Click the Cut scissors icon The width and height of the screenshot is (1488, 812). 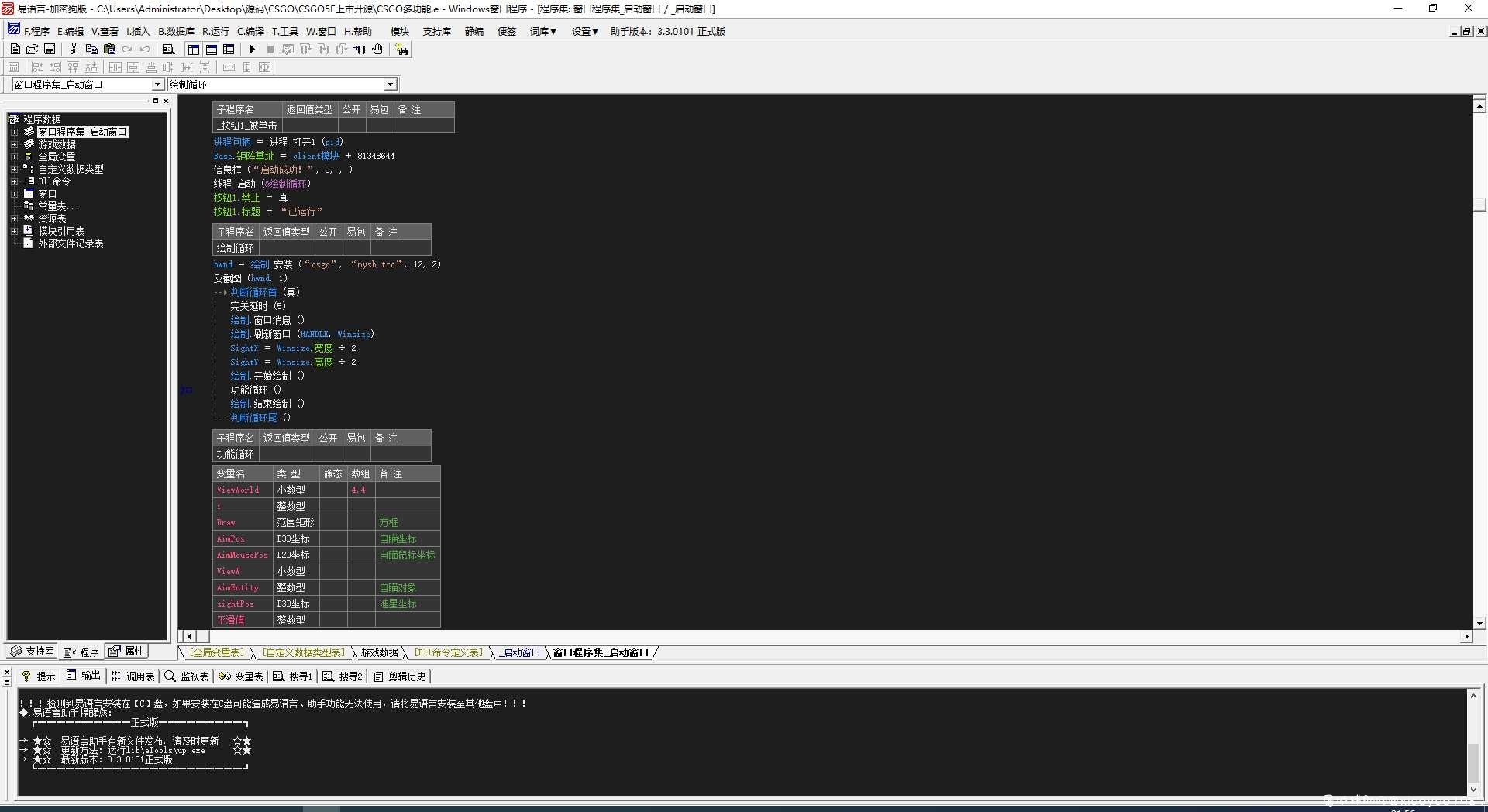point(74,50)
